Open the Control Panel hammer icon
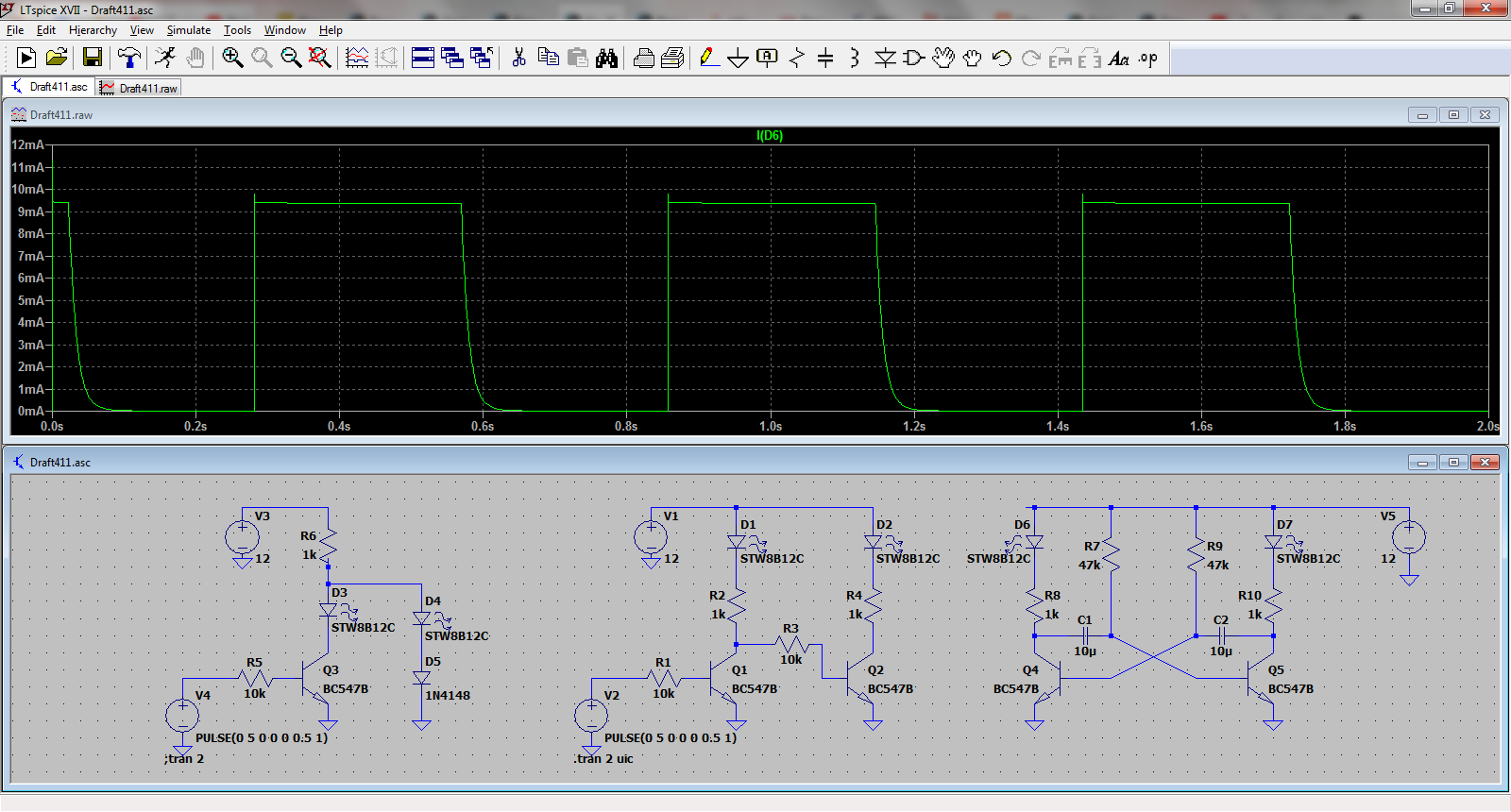 pyautogui.click(x=129, y=58)
